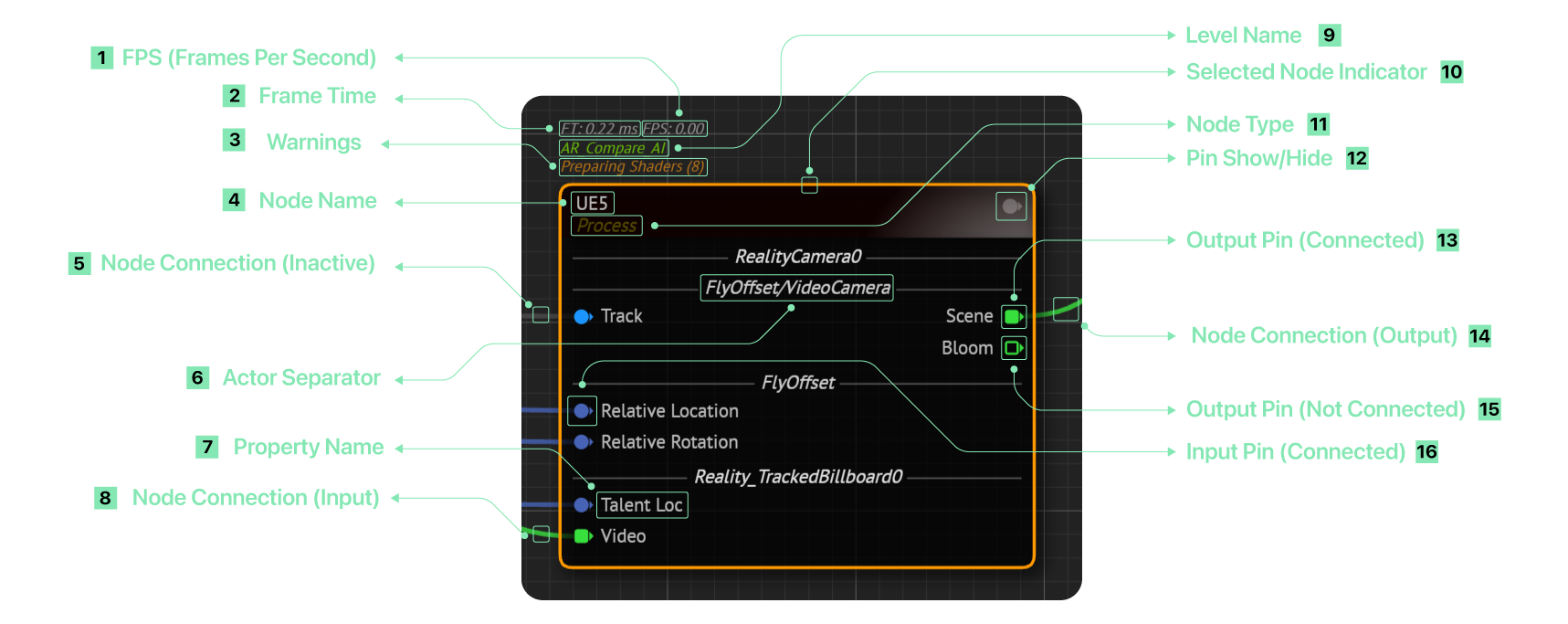This screenshot has height=624, width=1568.
Task: Click the Track input pin
Action: (x=583, y=317)
